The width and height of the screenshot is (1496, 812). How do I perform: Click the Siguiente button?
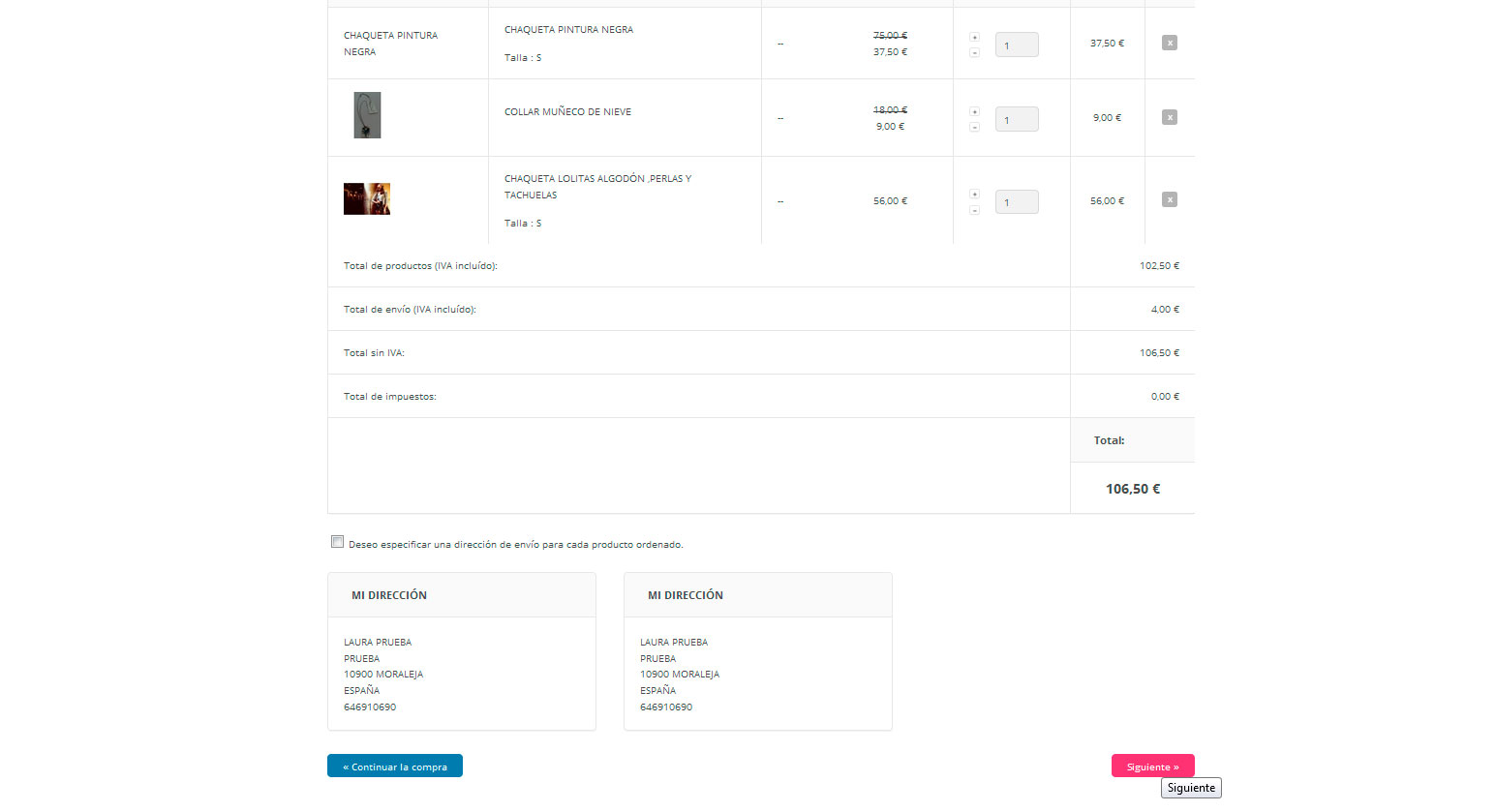coord(1152,766)
